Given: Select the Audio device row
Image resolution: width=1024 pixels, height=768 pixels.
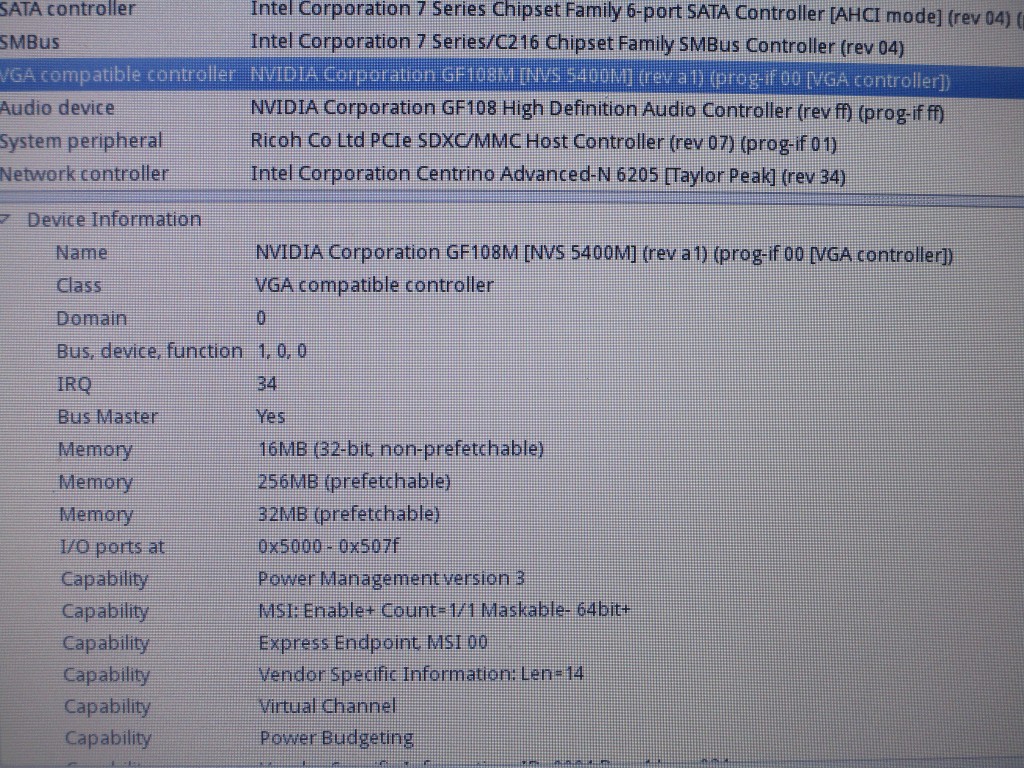Looking at the screenshot, I should click(512, 110).
